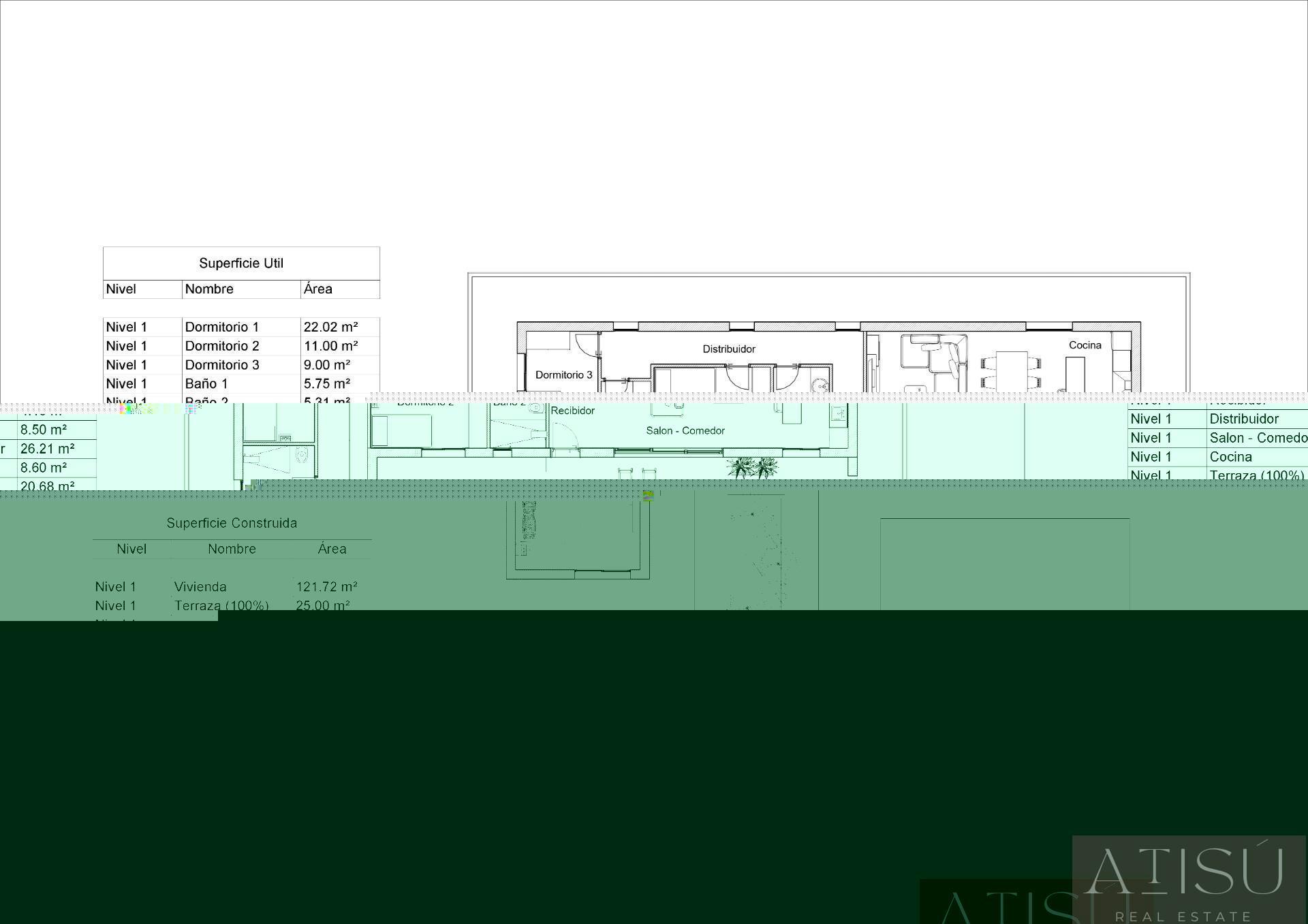The image size is (1308, 924).
Task: Select the Superficie Util table title
Action: click(x=241, y=263)
